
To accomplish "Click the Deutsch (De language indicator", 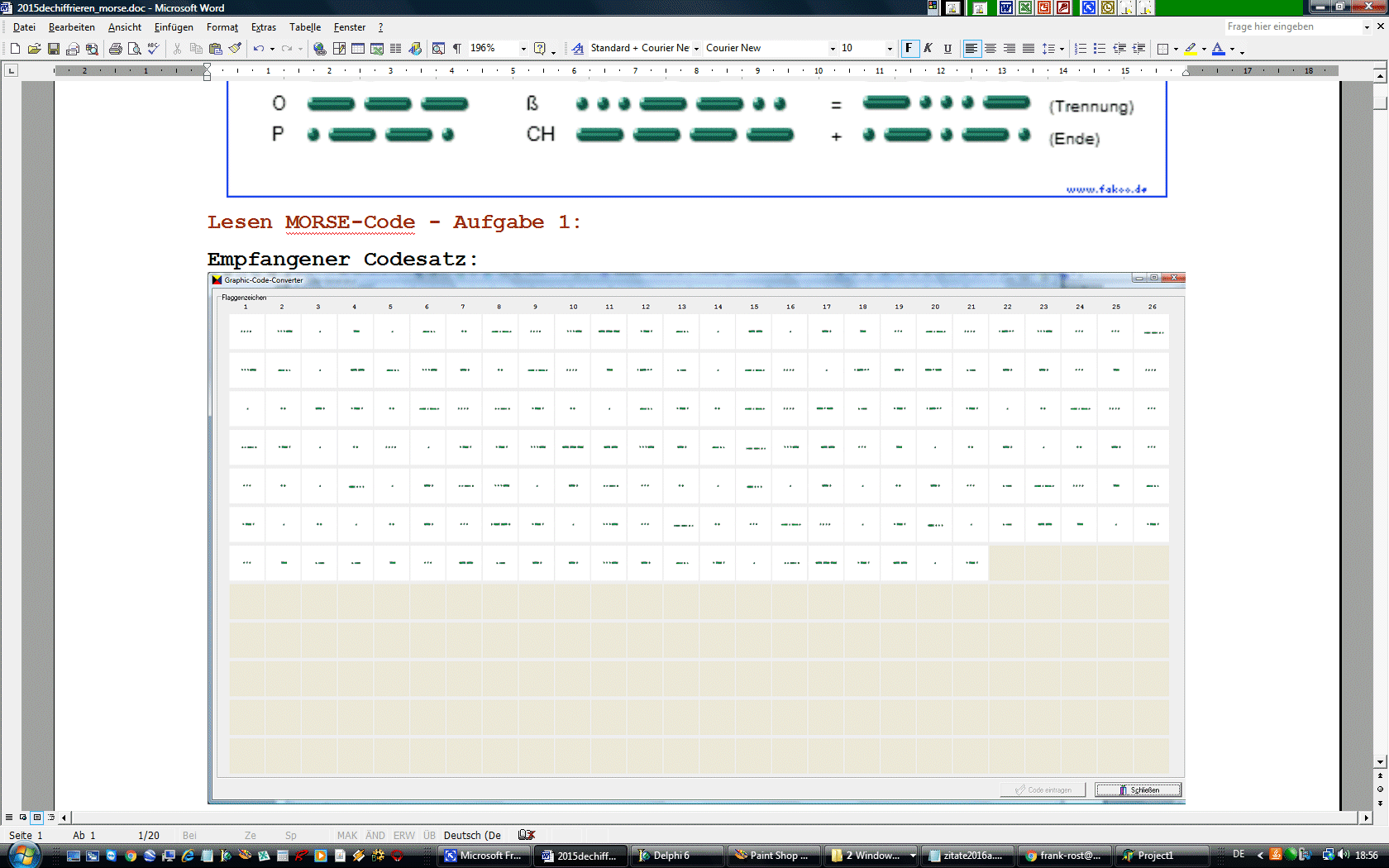I will (x=472, y=835).
